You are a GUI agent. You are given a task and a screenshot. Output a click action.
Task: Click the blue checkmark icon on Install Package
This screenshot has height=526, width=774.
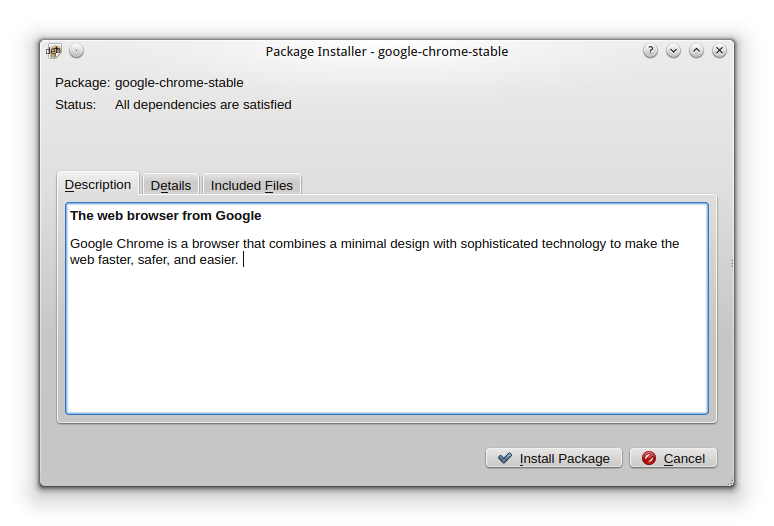[x=504, y=458]
